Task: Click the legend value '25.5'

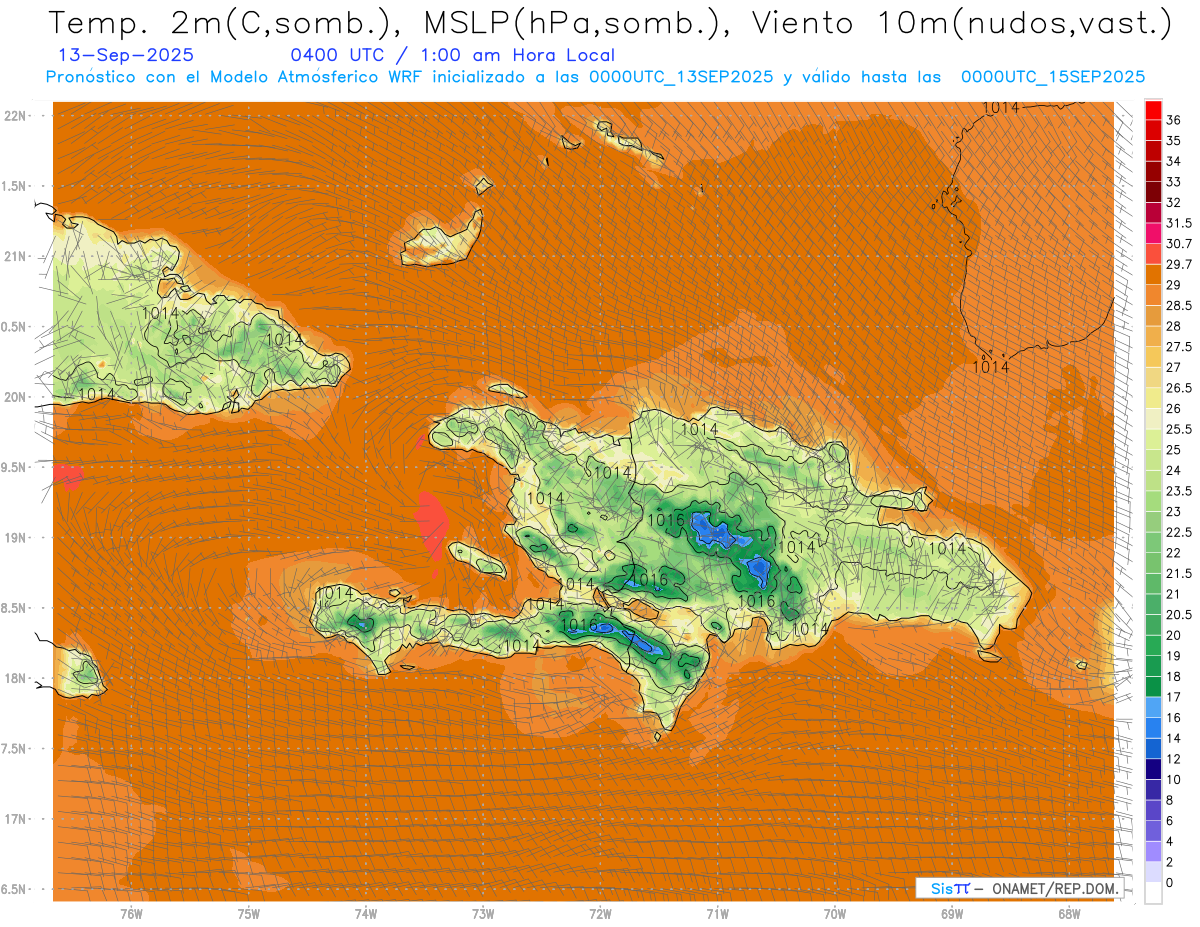Action: [1178, 429]
